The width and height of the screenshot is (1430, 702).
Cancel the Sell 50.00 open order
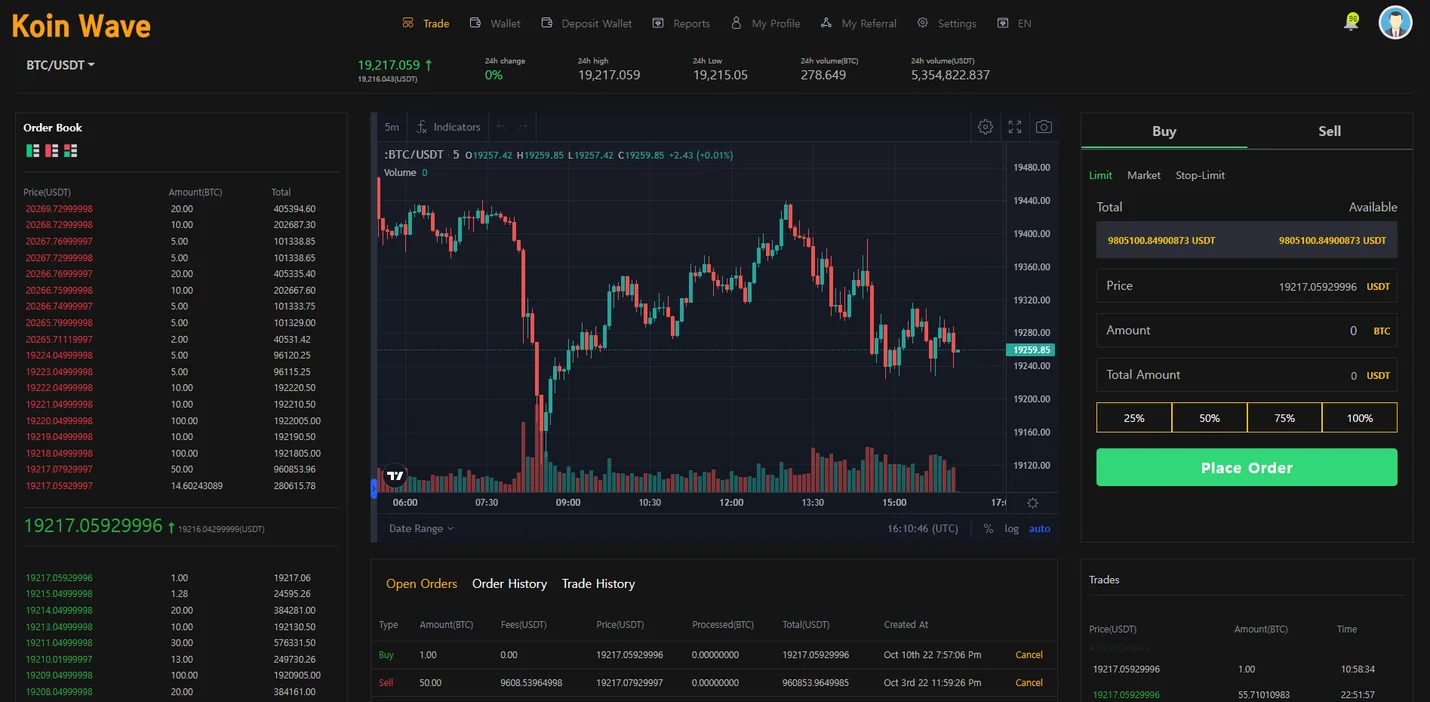click(x=1029, y=683)
